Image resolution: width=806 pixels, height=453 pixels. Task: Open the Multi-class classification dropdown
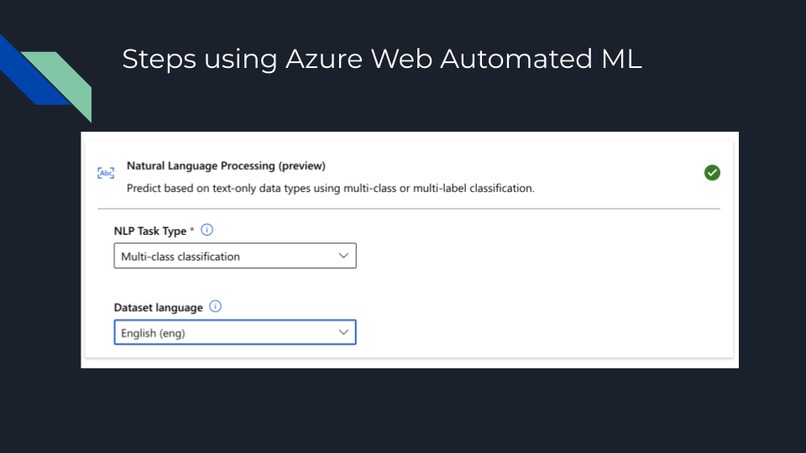(235, 256)
